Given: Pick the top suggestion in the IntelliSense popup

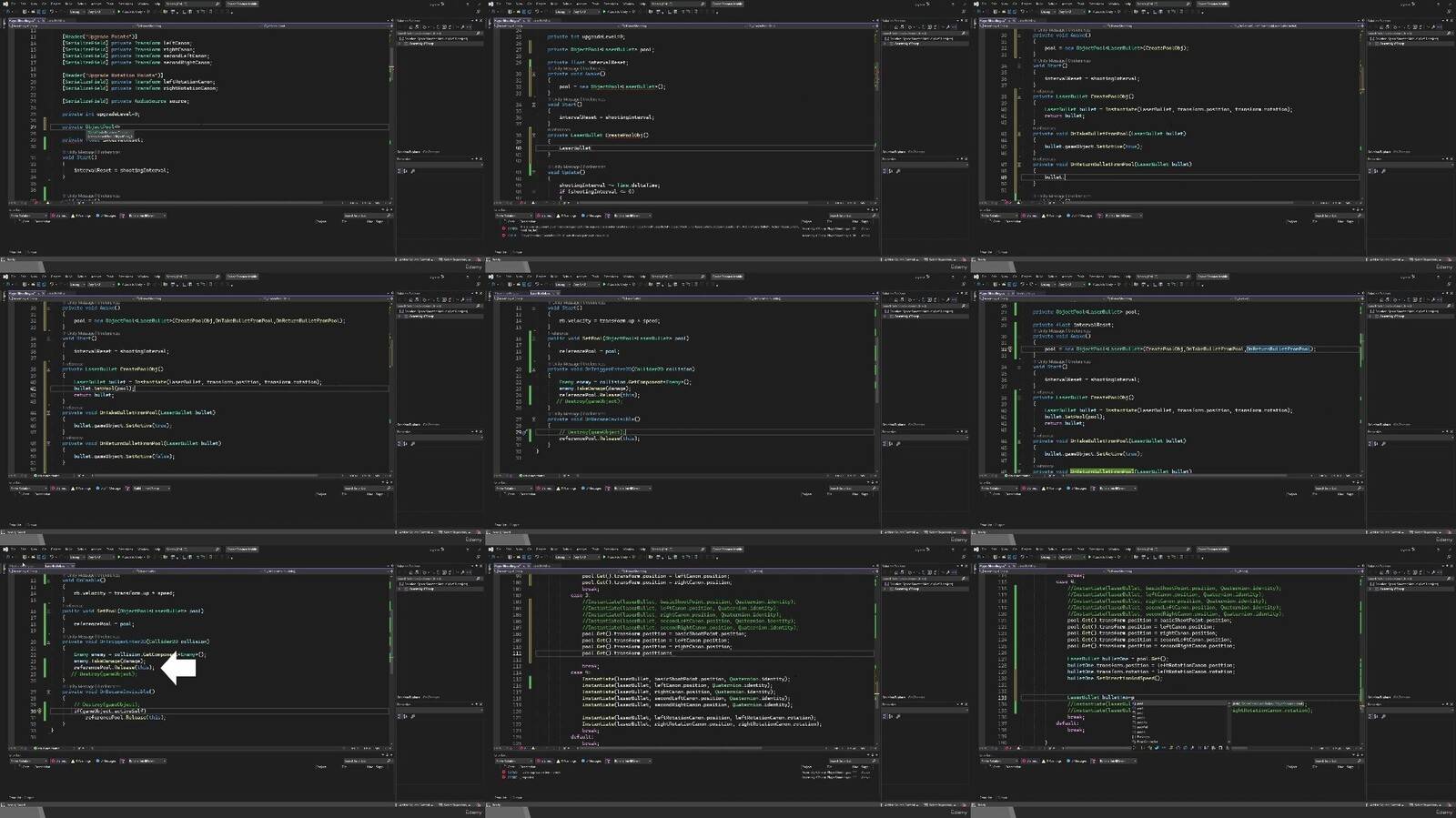Looking at the screenshot, I should 1180,703.
